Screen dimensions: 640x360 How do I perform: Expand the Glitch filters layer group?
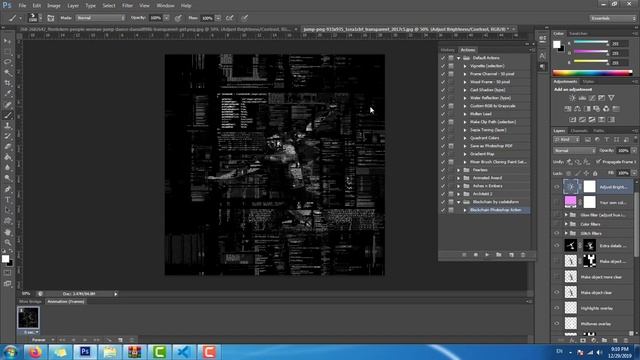tap(566, 233)
